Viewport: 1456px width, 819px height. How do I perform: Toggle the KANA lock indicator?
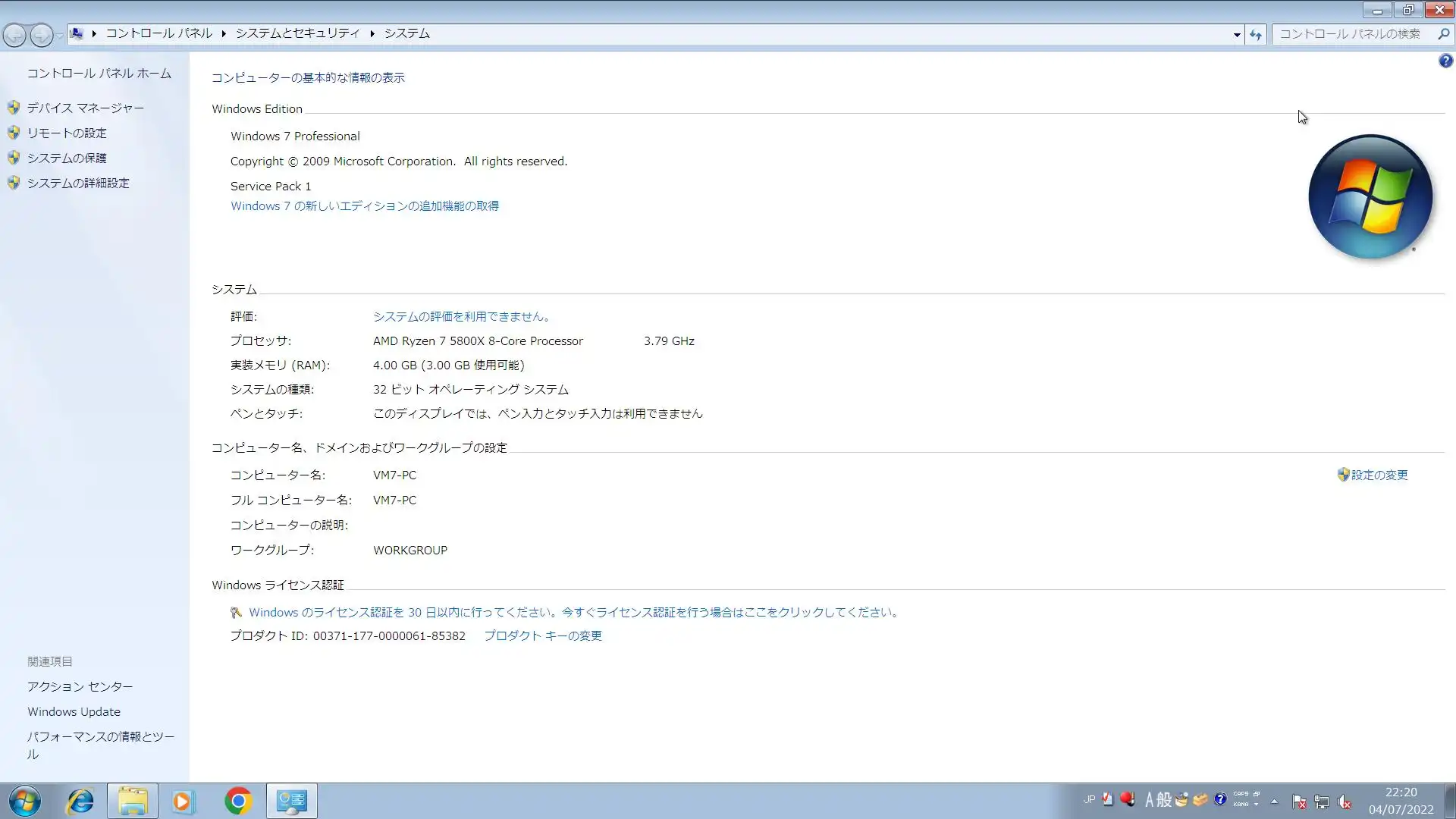click(1241, 805)
